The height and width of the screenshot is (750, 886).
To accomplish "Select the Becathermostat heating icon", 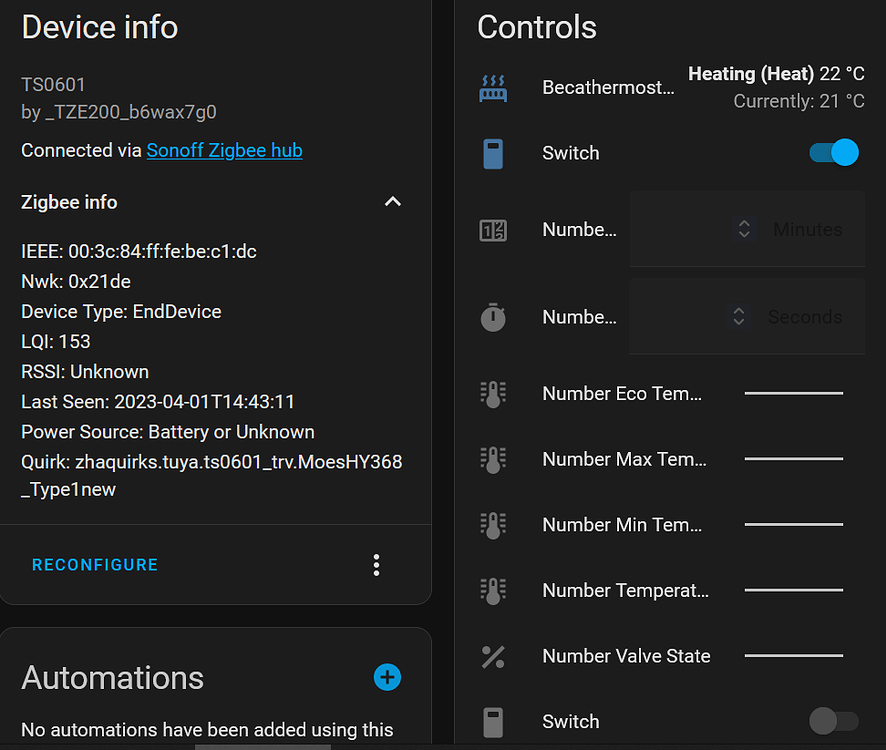I will coord(493,87).
